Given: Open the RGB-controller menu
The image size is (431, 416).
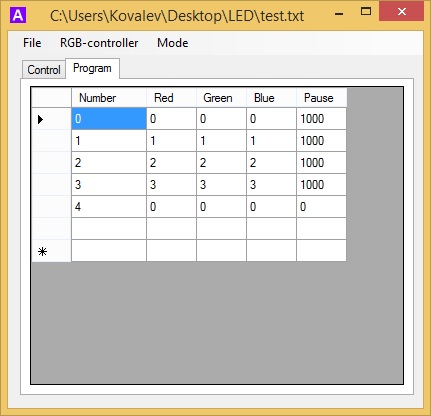Looking at the screenshot, I should [99, 43].
